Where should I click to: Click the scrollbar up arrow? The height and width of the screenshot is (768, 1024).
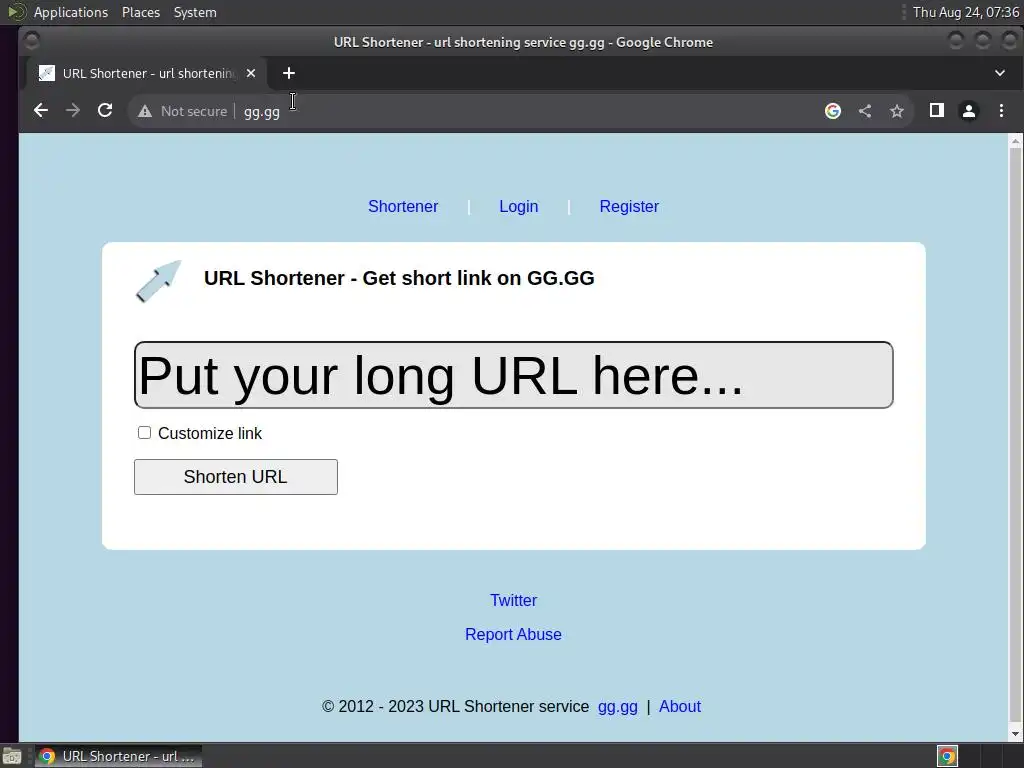pyautogui.click(x=1016, y=140)
